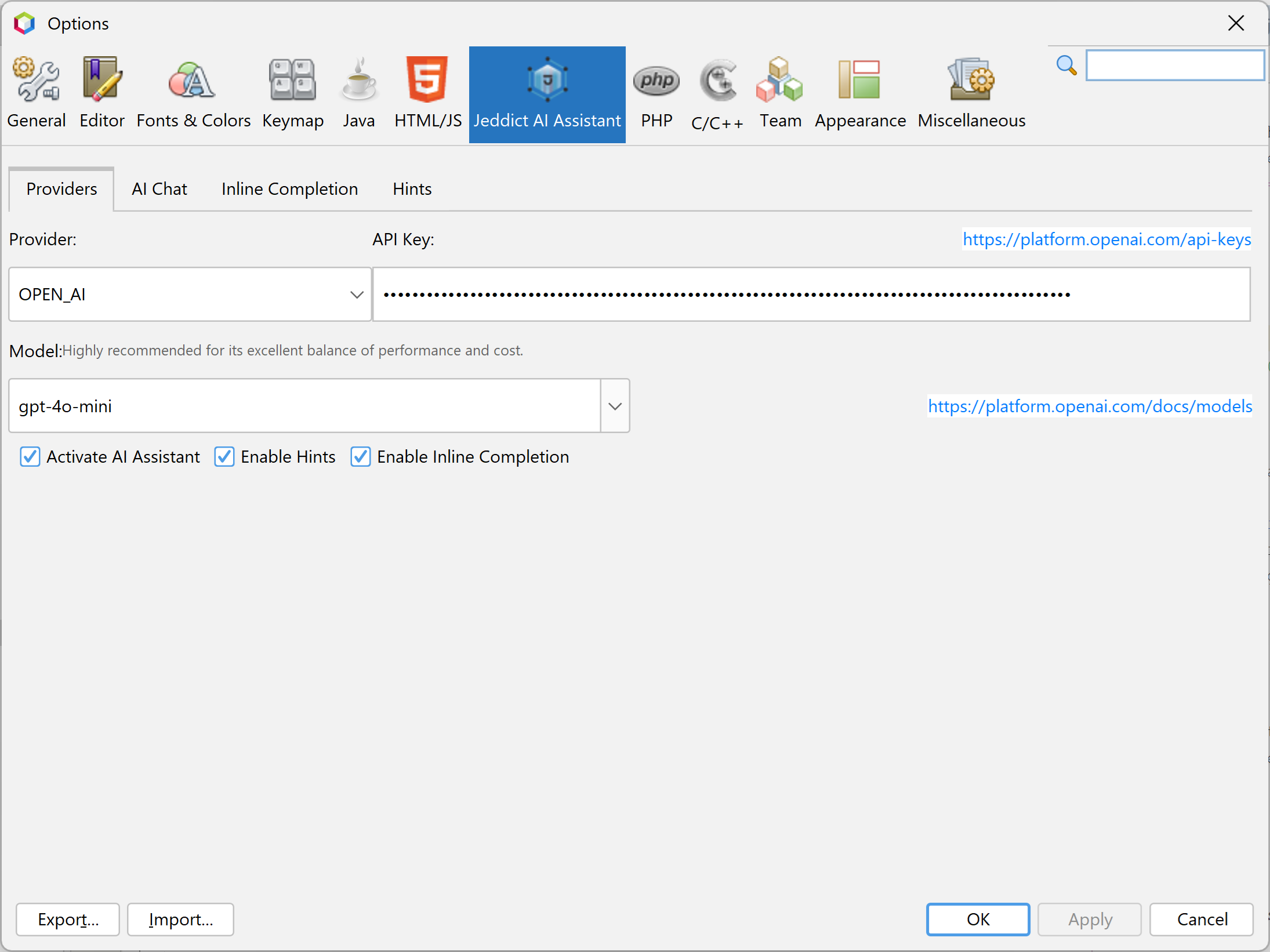Open the Team settings panel

pos(781,94)
